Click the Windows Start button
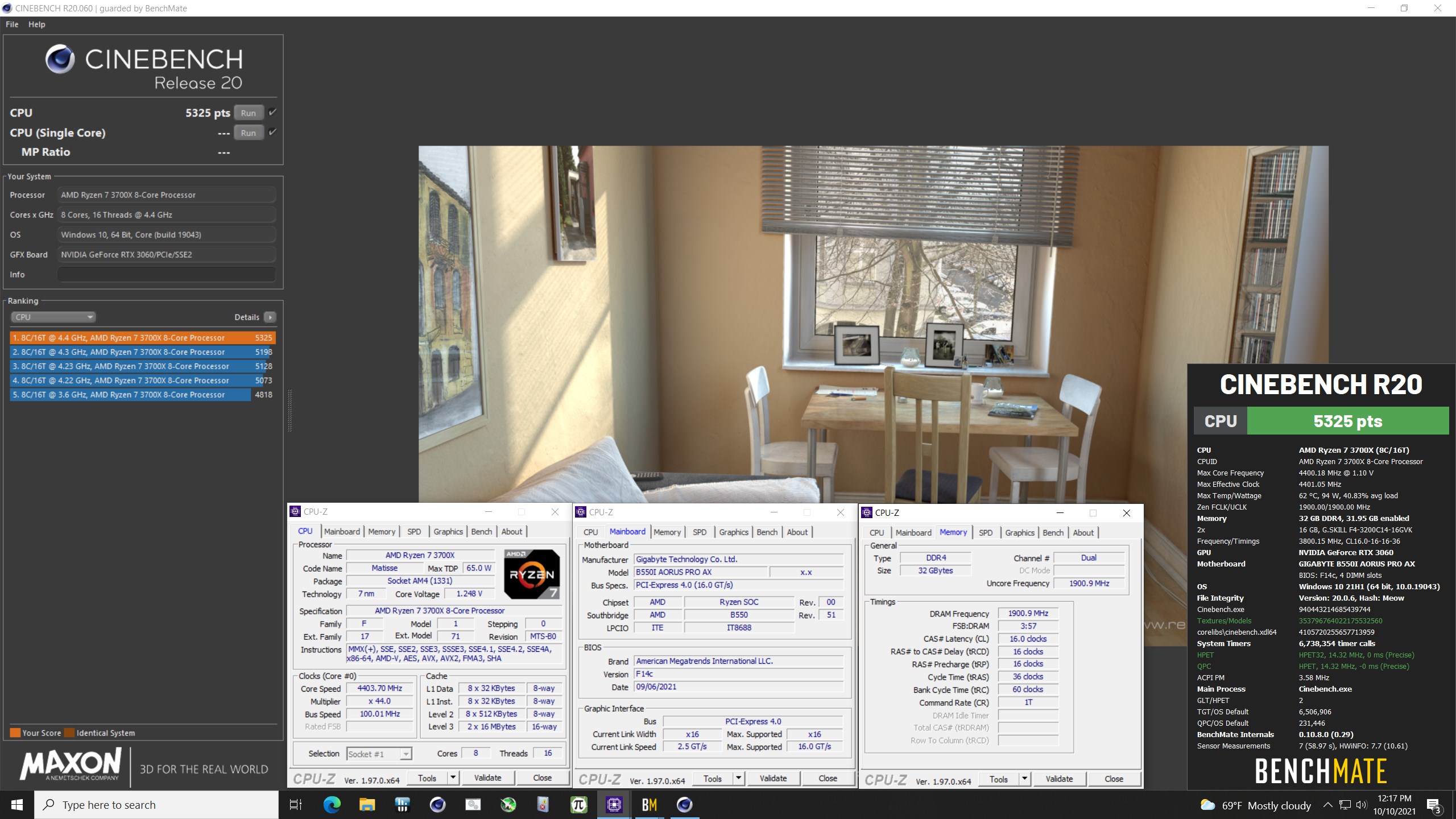The width and height of the screenshot is (1456, 819). coord(17,805)
